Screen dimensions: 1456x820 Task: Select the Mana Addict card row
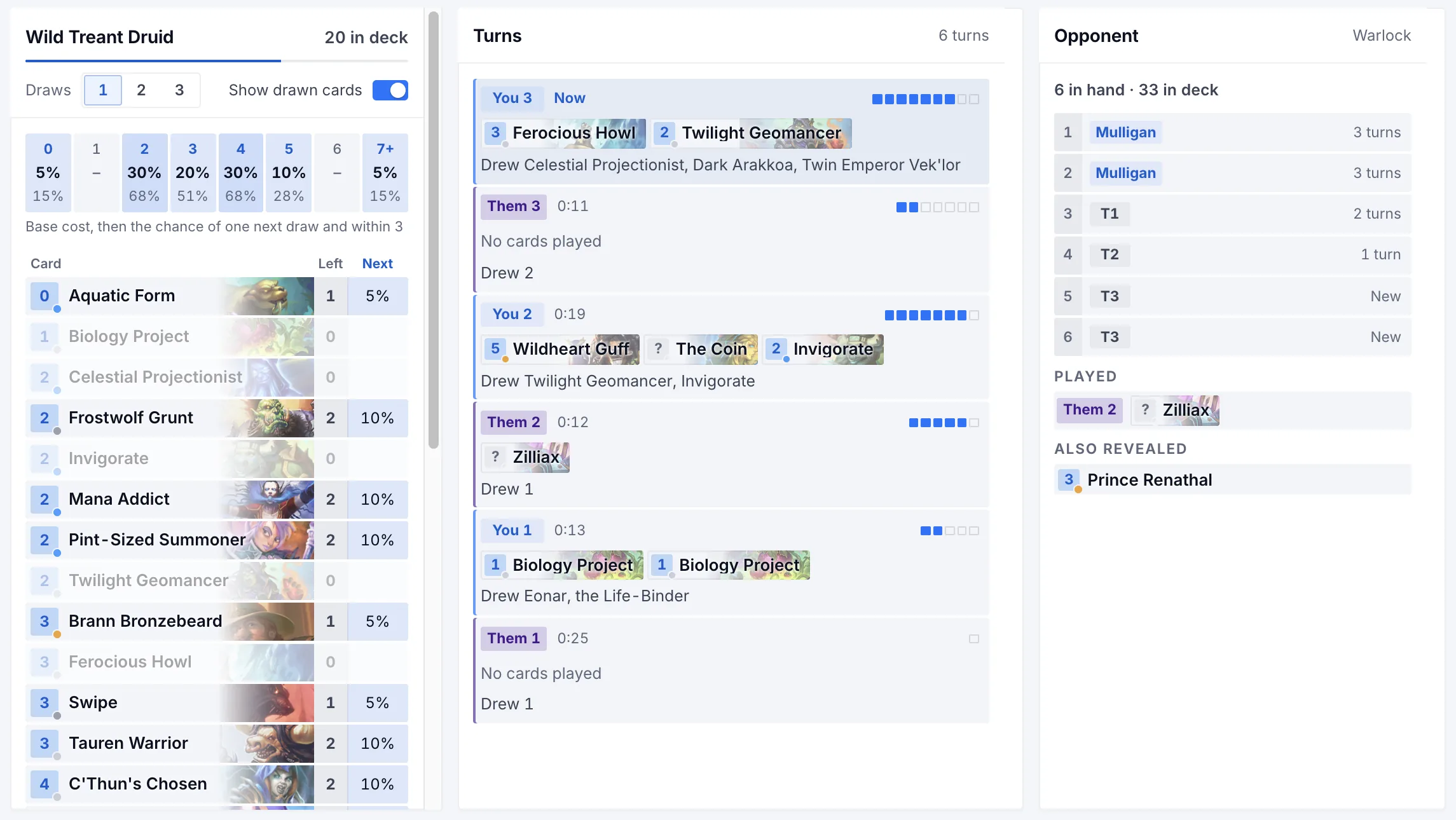coord(217,499)
